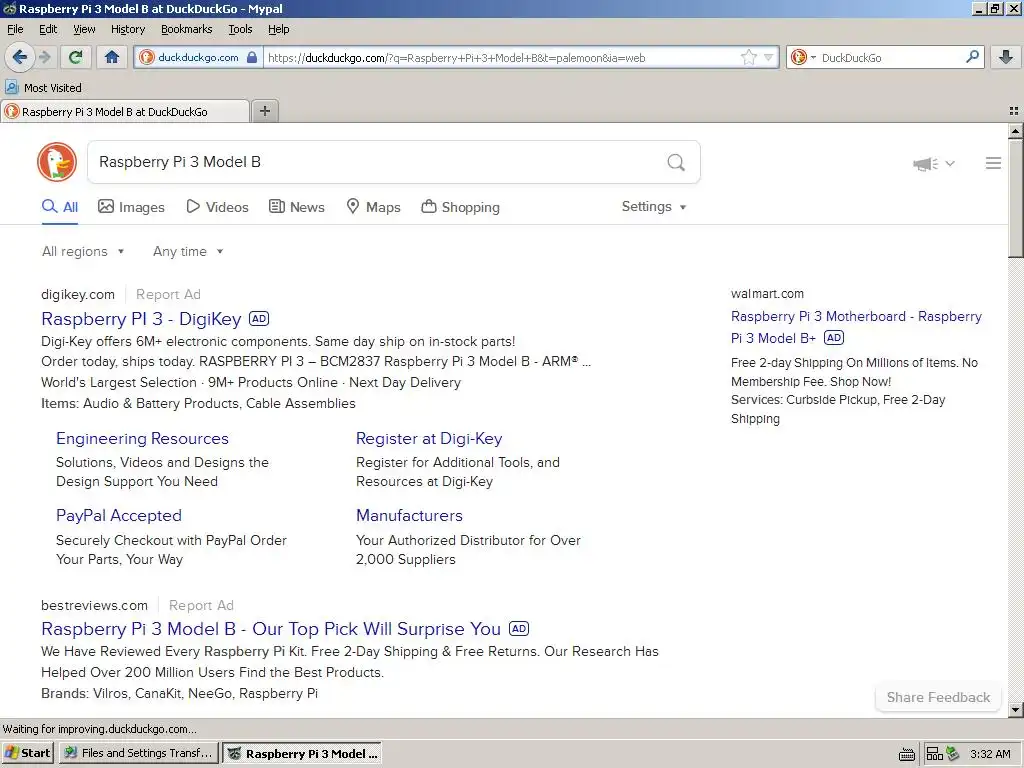Open the Windows Start menu
Viewport: 1024px width, 768px height.
pos(28,753)
